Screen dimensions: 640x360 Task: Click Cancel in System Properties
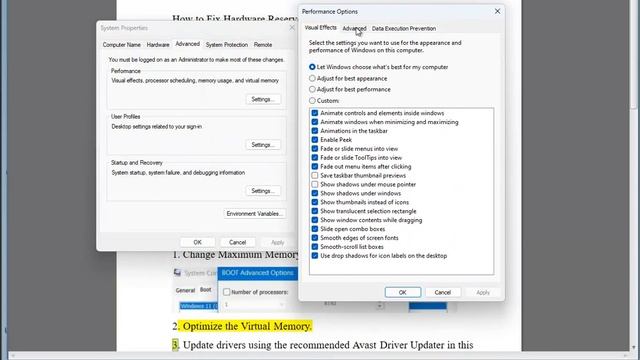(x=237, y=242)
